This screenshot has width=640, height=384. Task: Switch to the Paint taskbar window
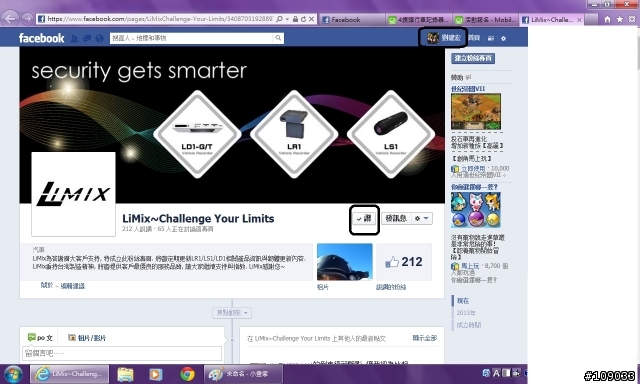click(242, 374)
